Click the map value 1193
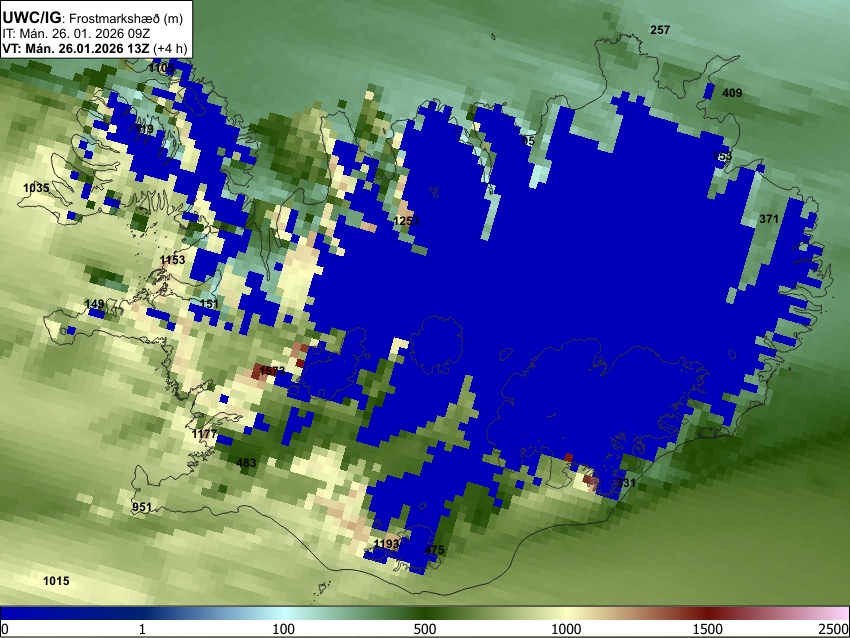Screen dimensions: 850x638 (387, 544)
